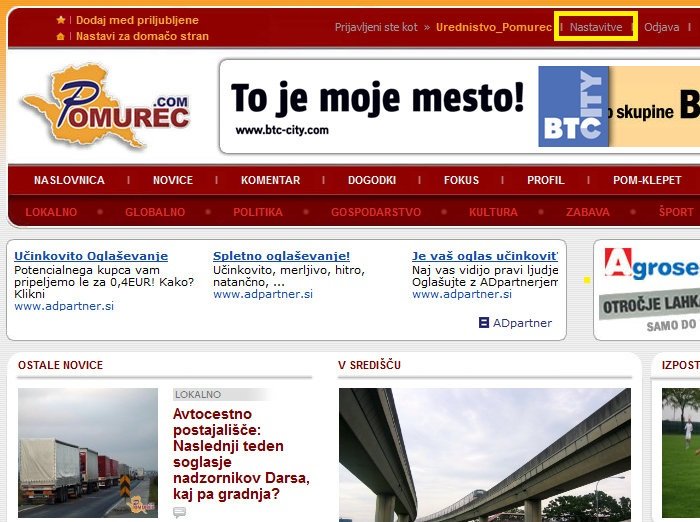The width and height of the screenshot is (700, 522).
Task: Click the comment bubble icon under the article
Action: 180,512
